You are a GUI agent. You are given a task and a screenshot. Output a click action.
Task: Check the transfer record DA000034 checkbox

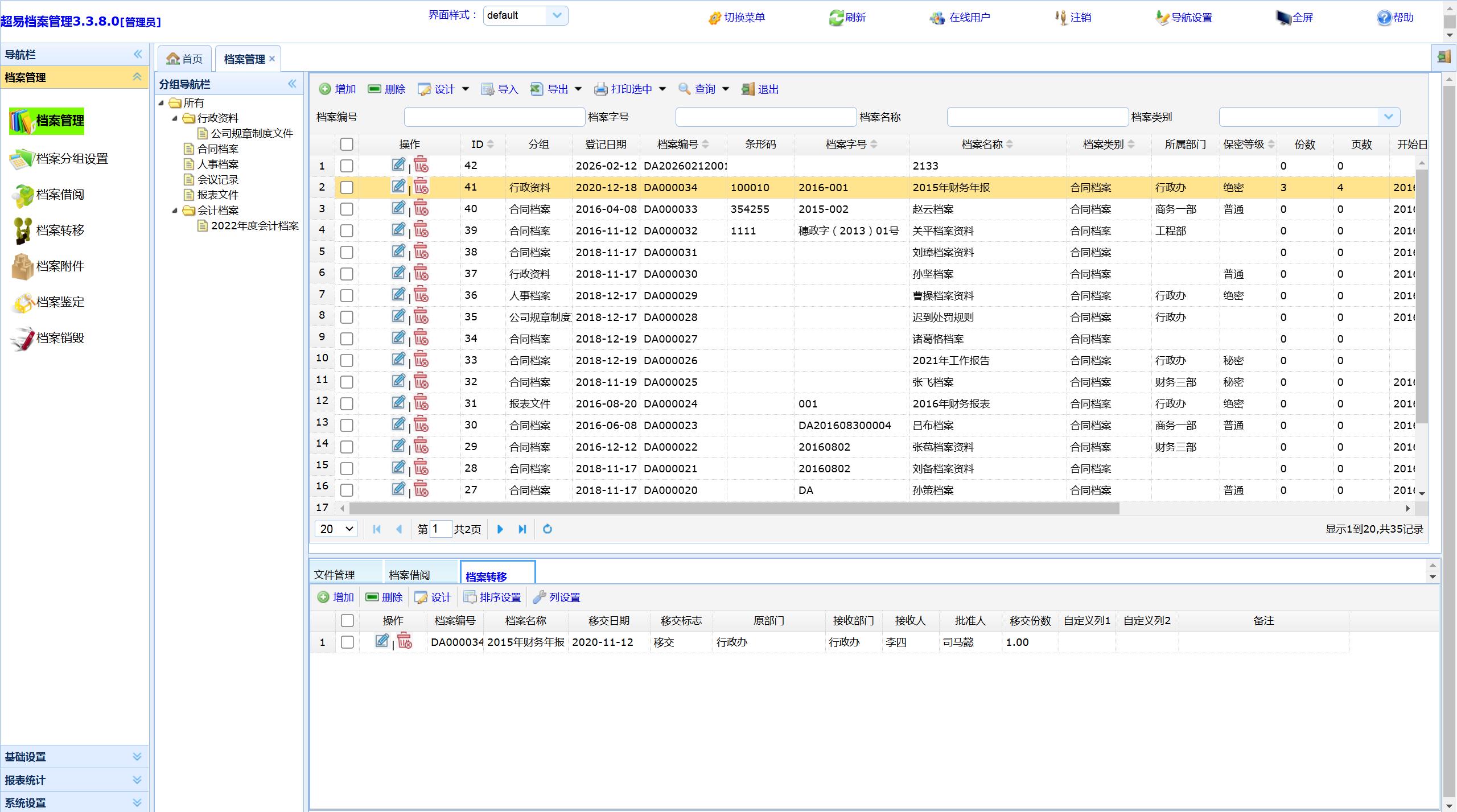347,642
